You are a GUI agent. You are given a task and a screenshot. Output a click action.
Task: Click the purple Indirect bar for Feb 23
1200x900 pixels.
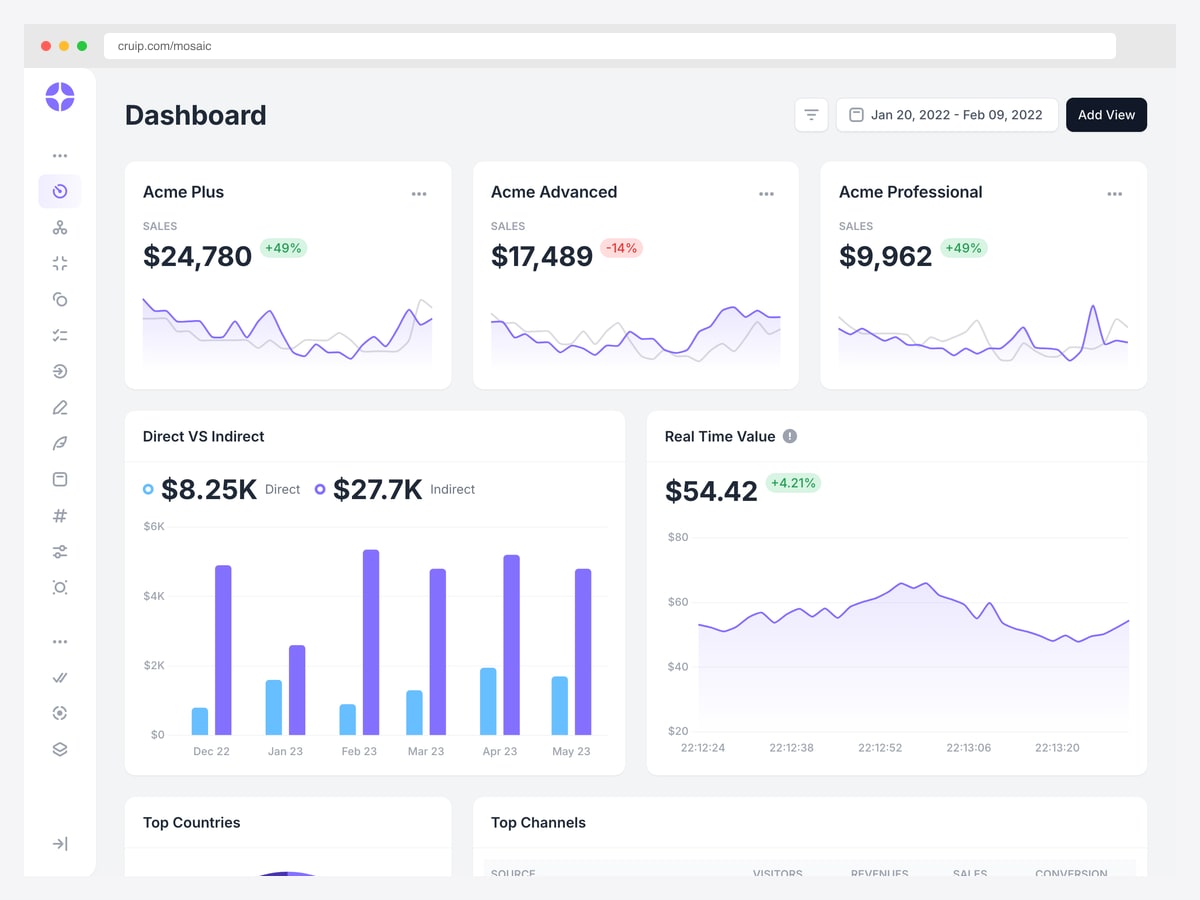pyautogui.click(x=371, y=642)
